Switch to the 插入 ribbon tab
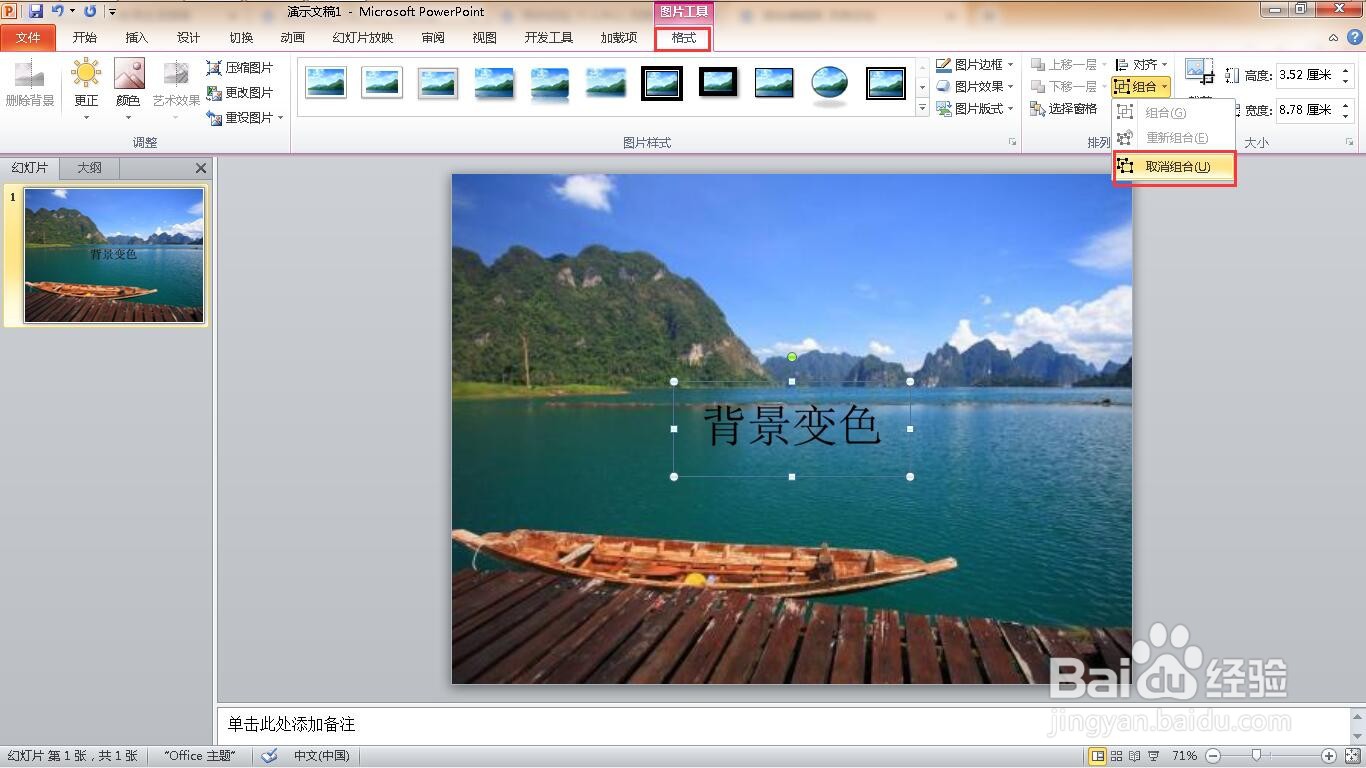 [x=137, y=38]
